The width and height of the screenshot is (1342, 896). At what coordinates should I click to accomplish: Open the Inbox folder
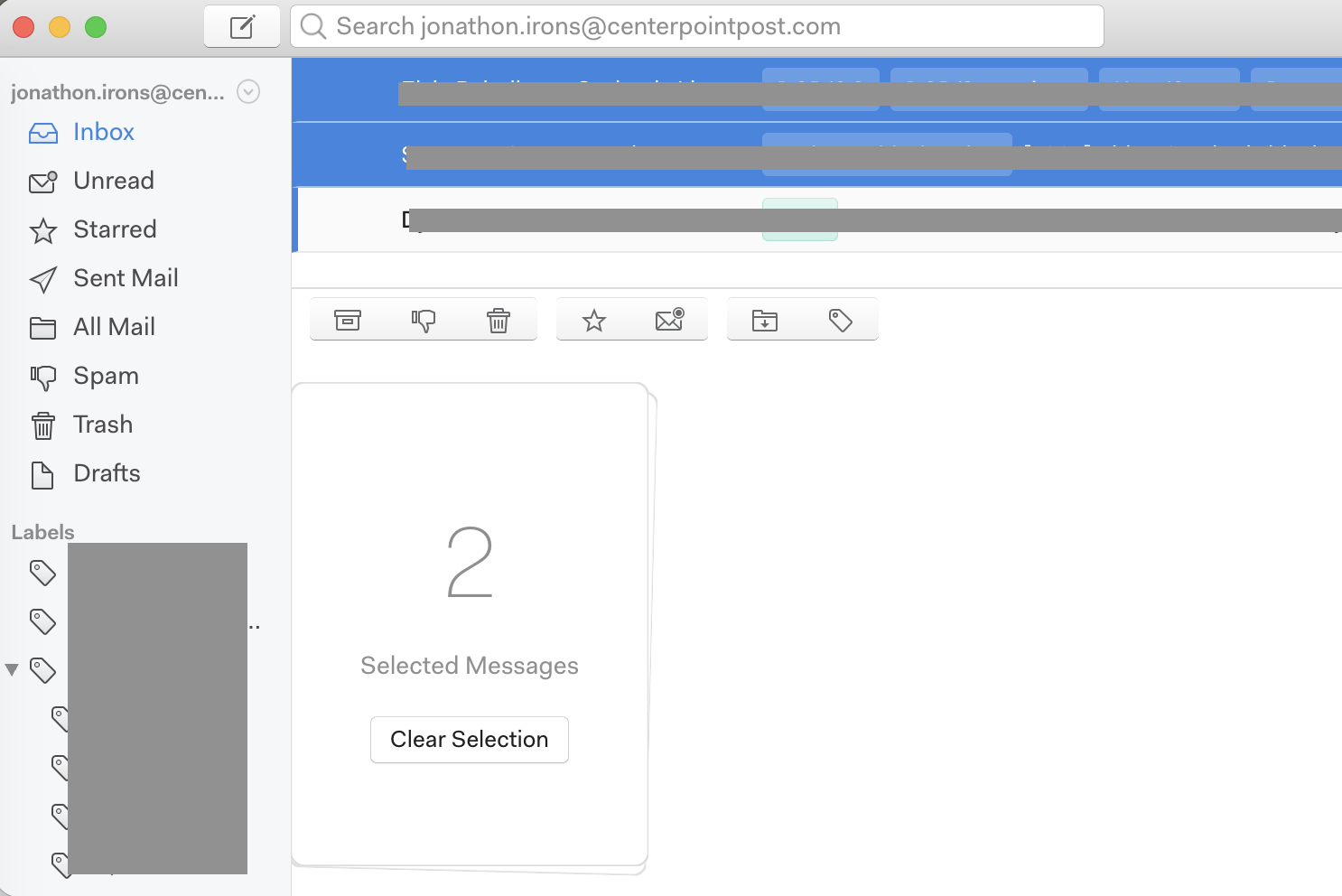click(103, 132)
